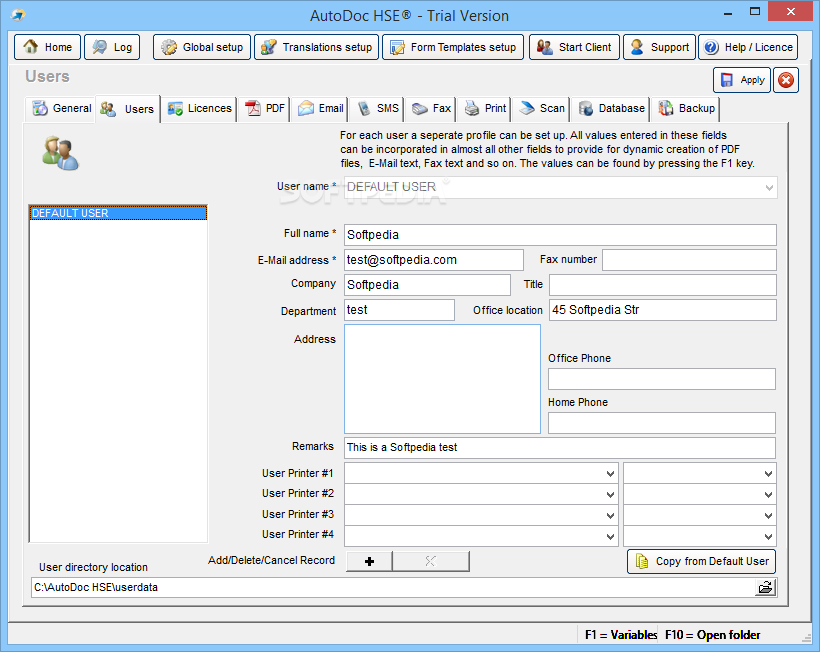Open the Support page
The image size is (820, 652).
659,47
